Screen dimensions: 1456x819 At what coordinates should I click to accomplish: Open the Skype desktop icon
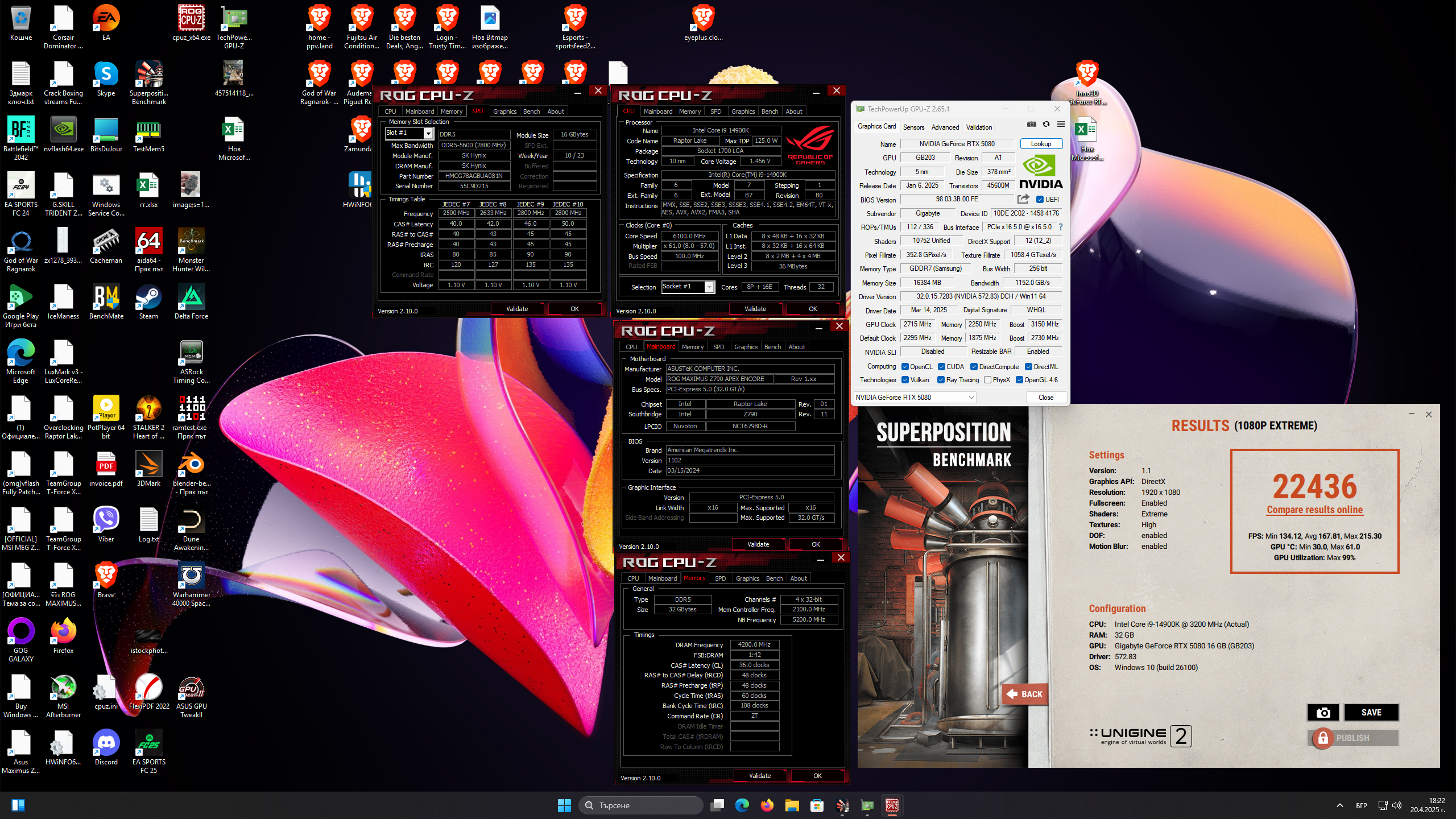point(106,80)
